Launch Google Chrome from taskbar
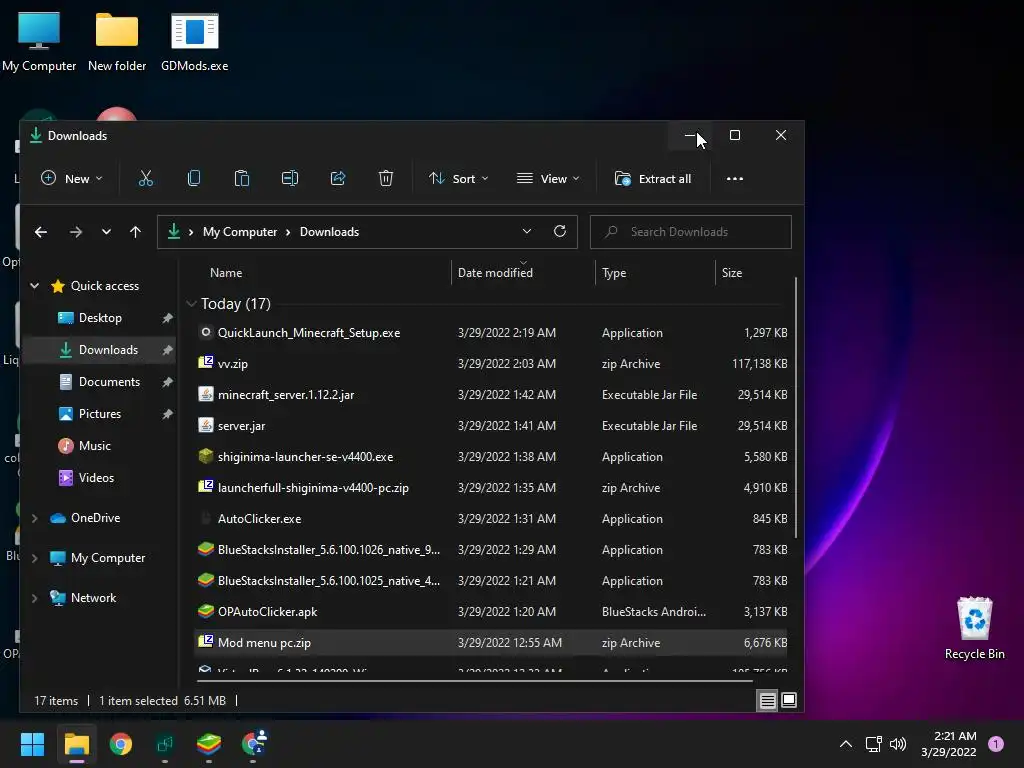1024x768 pixels. (121, 744)
